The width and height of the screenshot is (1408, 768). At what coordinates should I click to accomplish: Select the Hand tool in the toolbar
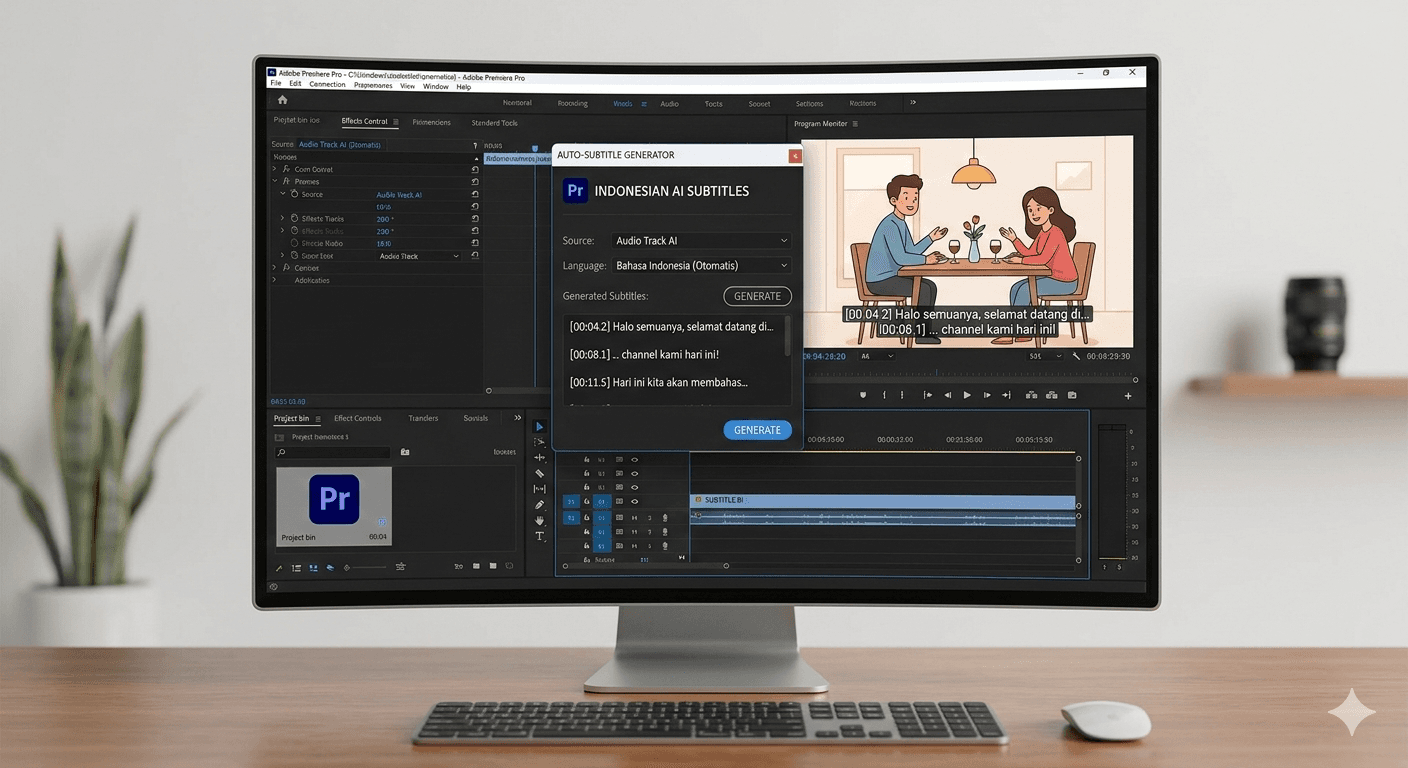(x=540, y=520)
